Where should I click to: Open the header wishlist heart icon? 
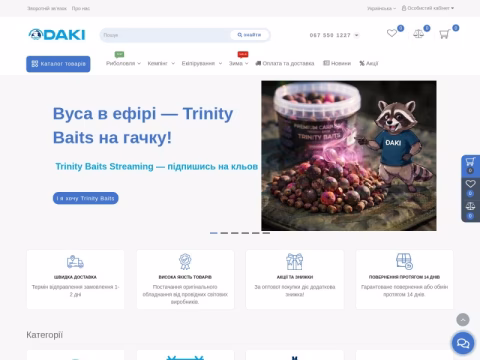point(392,33)
